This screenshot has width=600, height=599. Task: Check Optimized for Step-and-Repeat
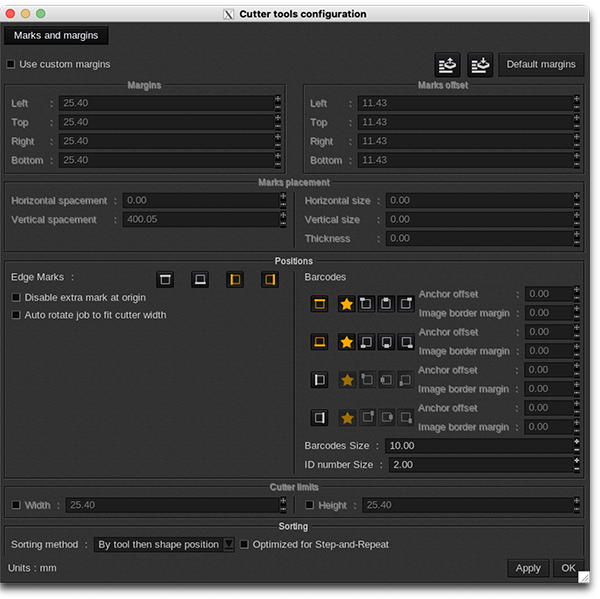click(244, 544)
